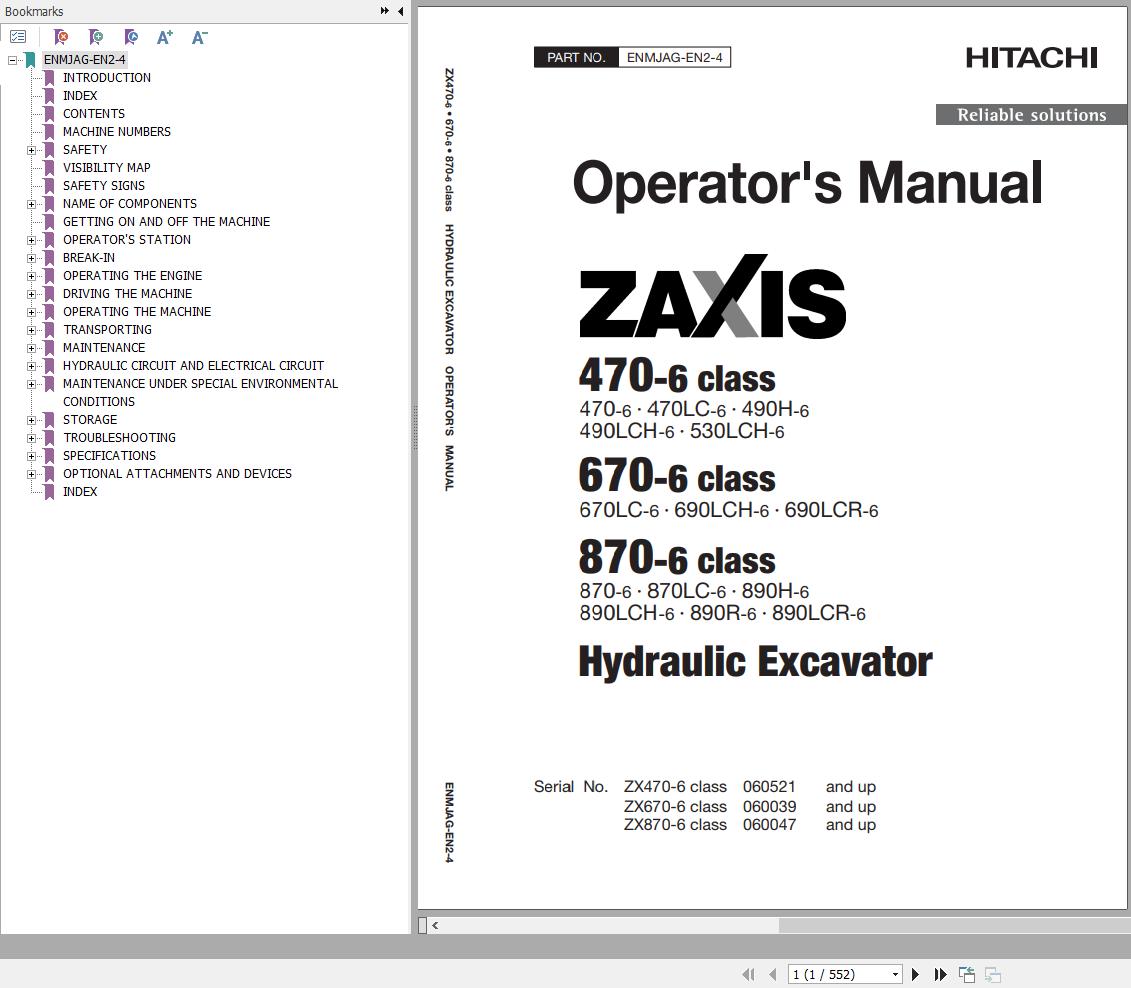Click the previous view icon in status bar
Screen dimensions: 1131x988
click(x=967, y=974)
